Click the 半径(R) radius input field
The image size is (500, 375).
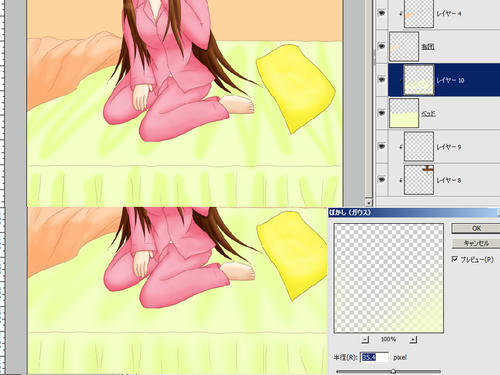(x=375, y=357)
